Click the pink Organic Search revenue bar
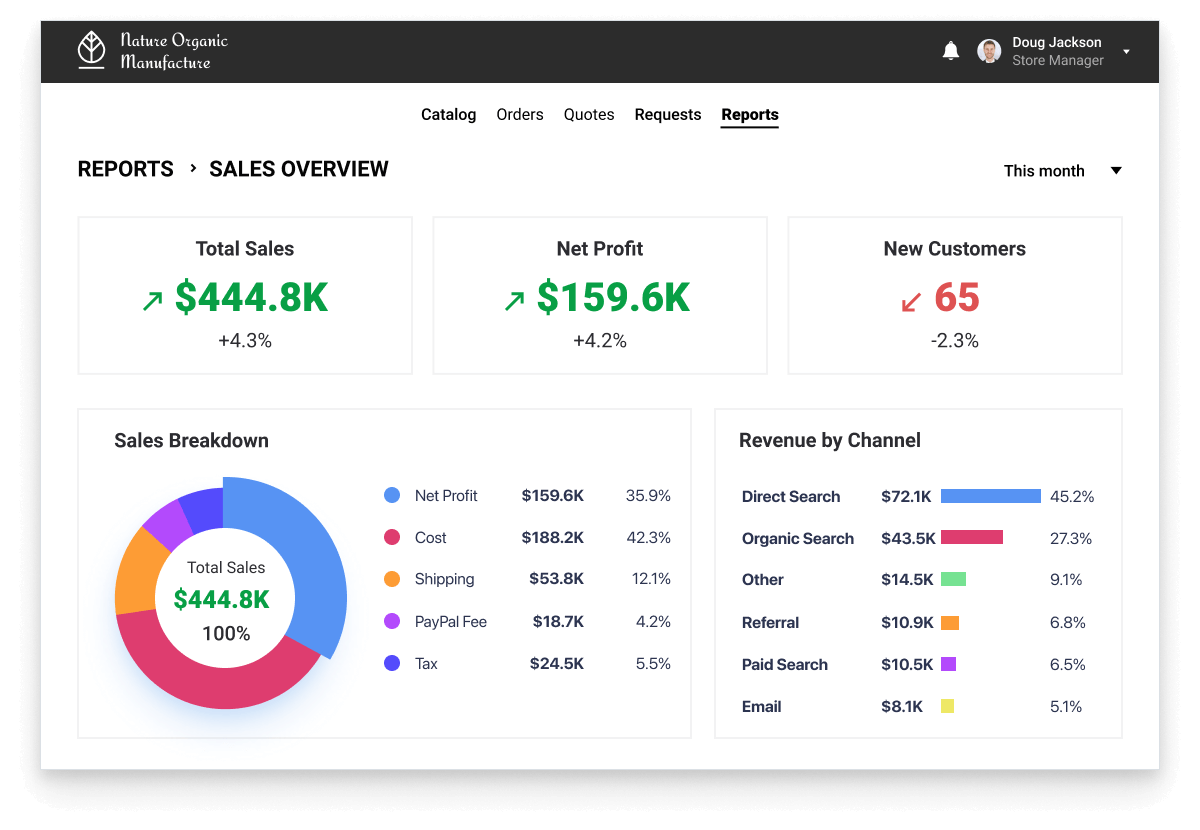Image resolution: width=1200 pixels, height=830 pixels. [x=971, y=538]
